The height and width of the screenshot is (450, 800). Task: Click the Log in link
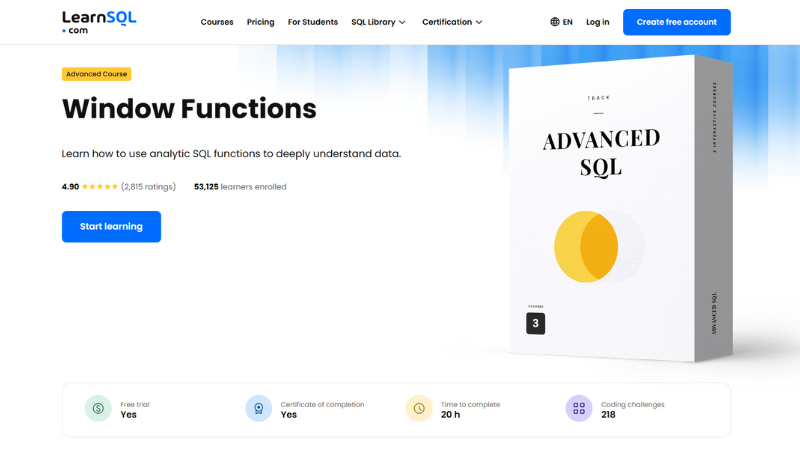597,22
